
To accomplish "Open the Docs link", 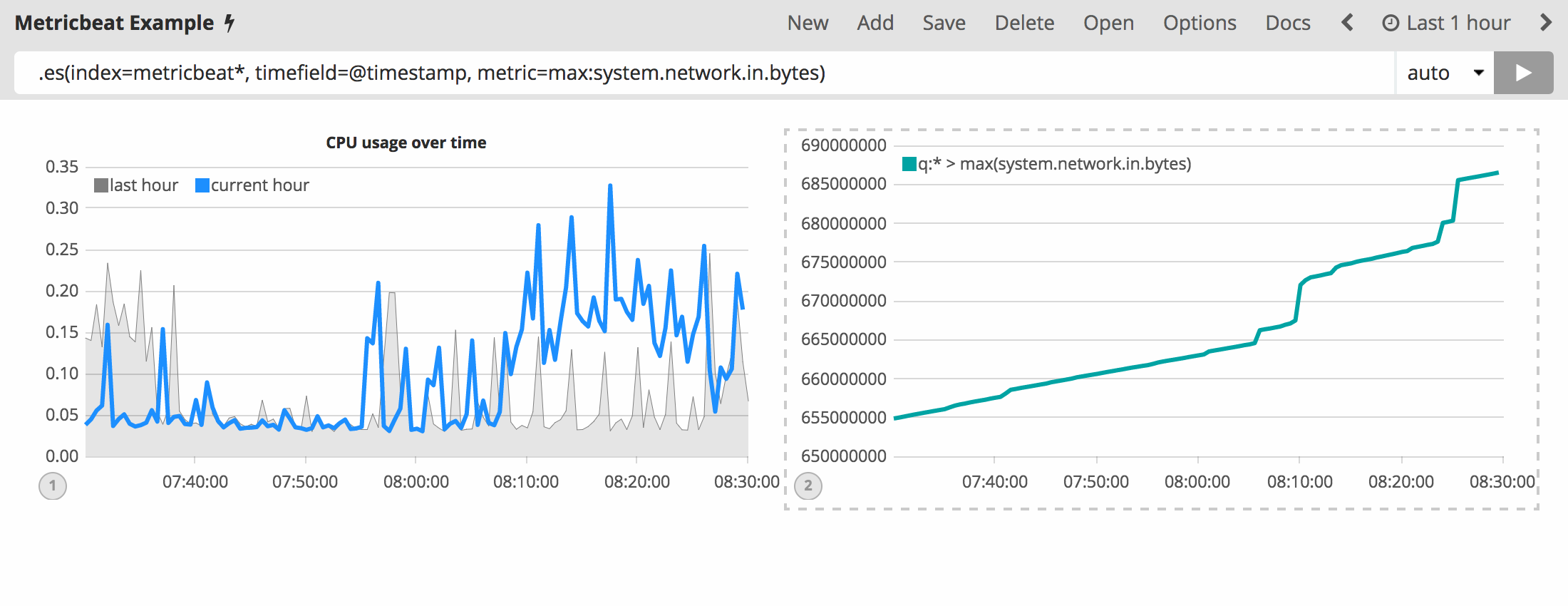I will (1287, 23).
